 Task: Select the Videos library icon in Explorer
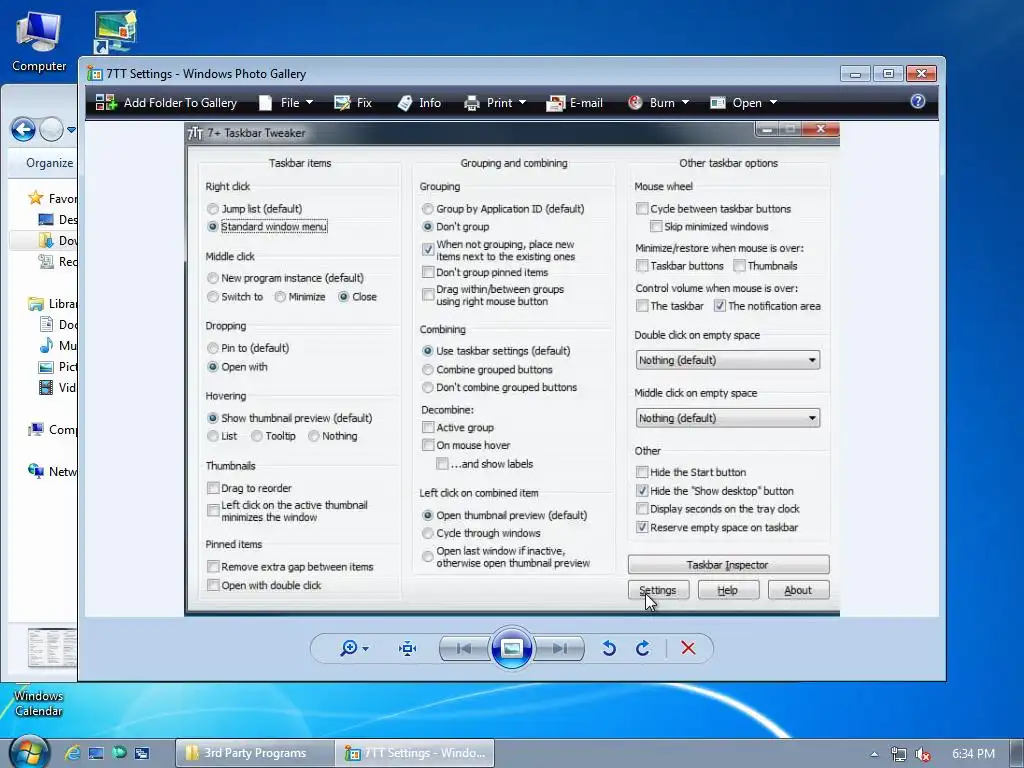pos(46,387)
